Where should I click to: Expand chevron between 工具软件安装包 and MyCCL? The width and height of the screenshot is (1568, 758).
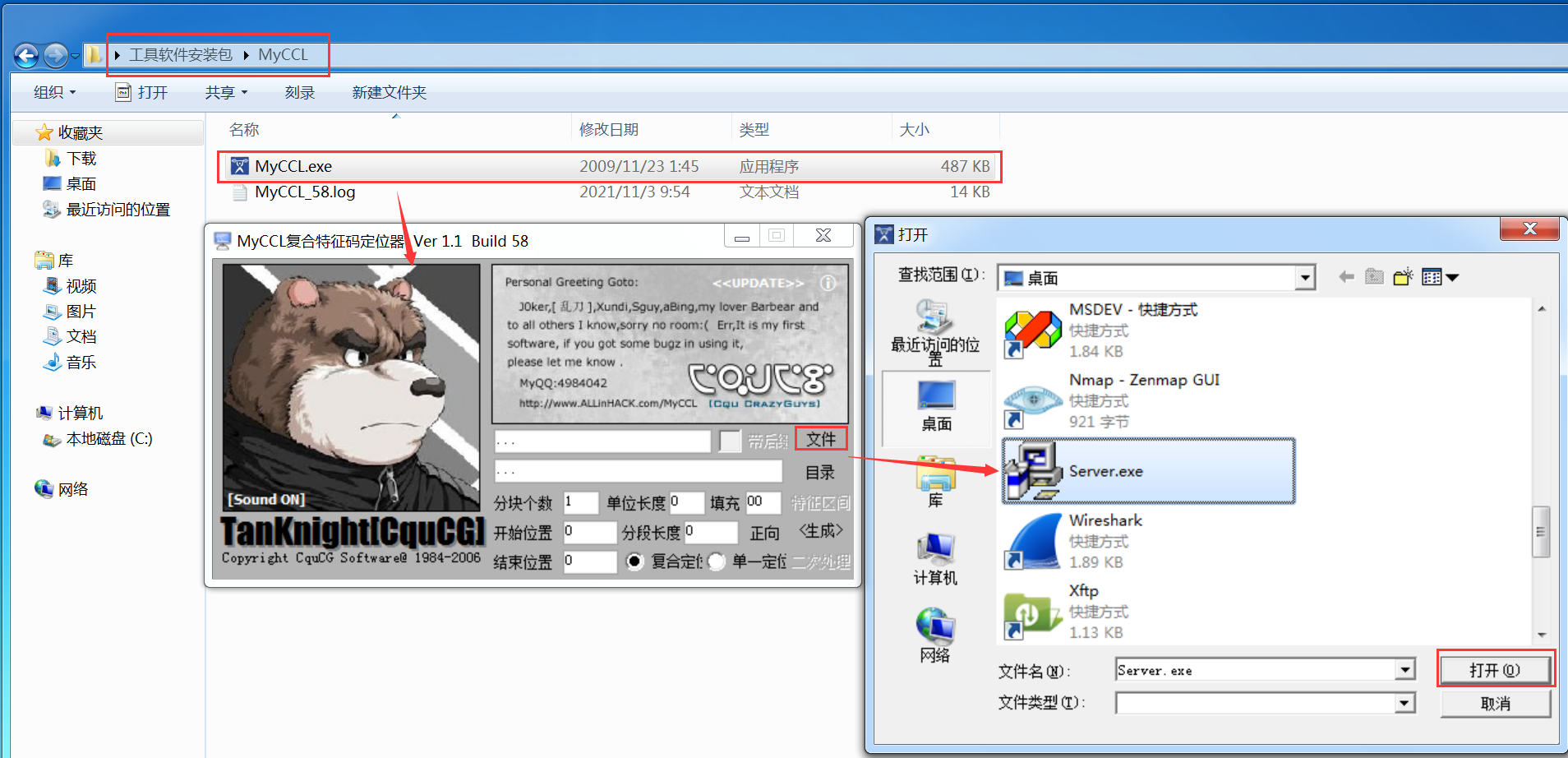(246, 55)
